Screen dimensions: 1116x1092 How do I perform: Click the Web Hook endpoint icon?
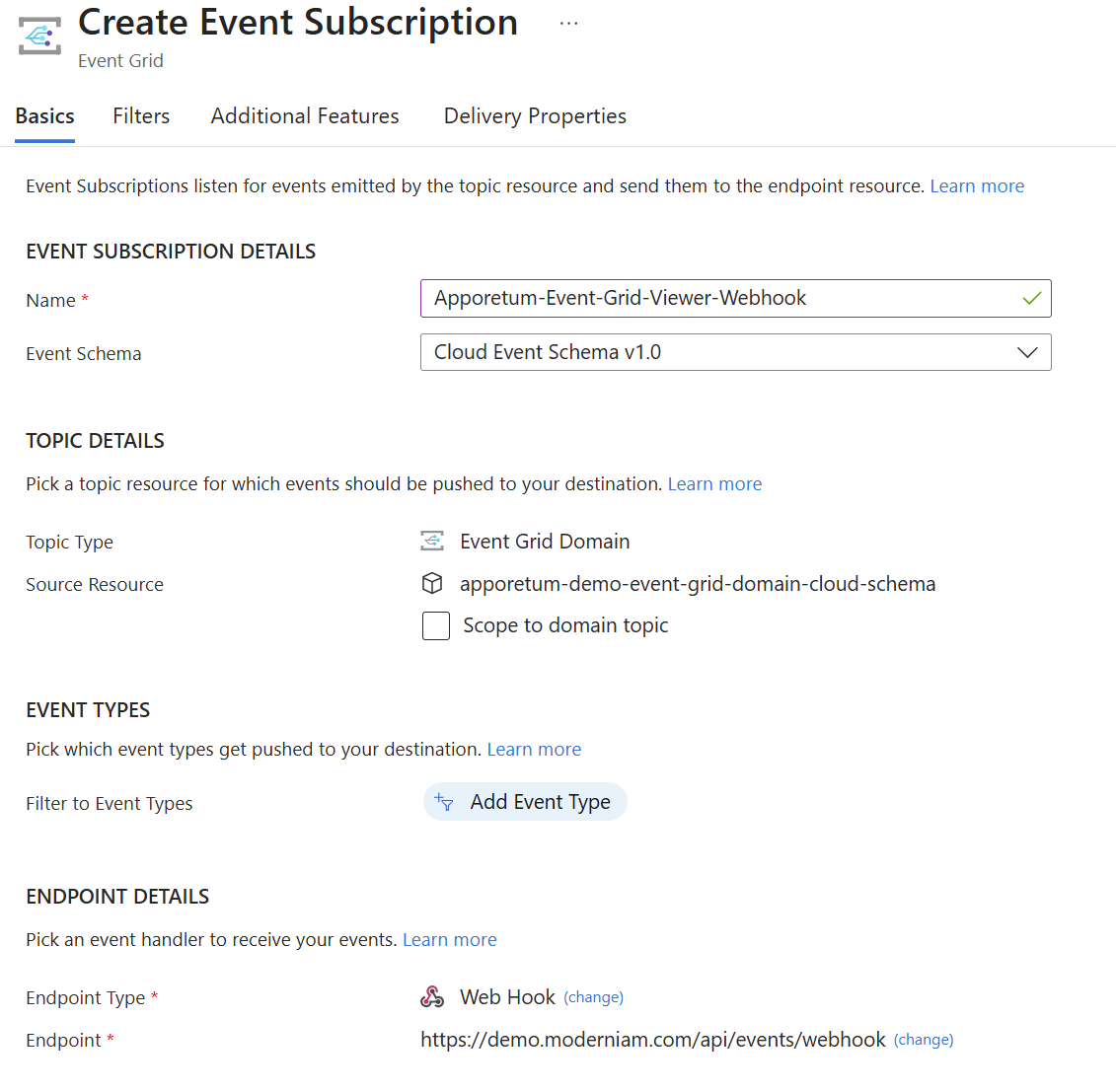[x=432, y=997]
